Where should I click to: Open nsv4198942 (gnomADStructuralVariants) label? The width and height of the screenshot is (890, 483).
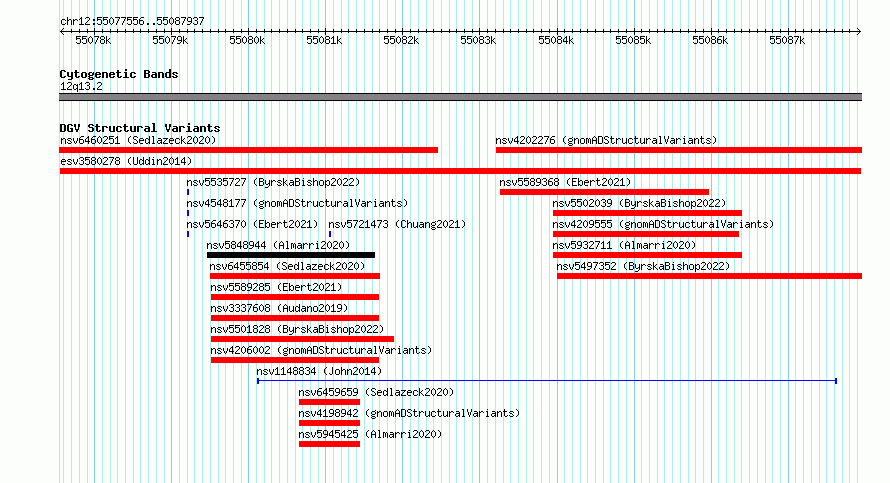coord(409,413)
